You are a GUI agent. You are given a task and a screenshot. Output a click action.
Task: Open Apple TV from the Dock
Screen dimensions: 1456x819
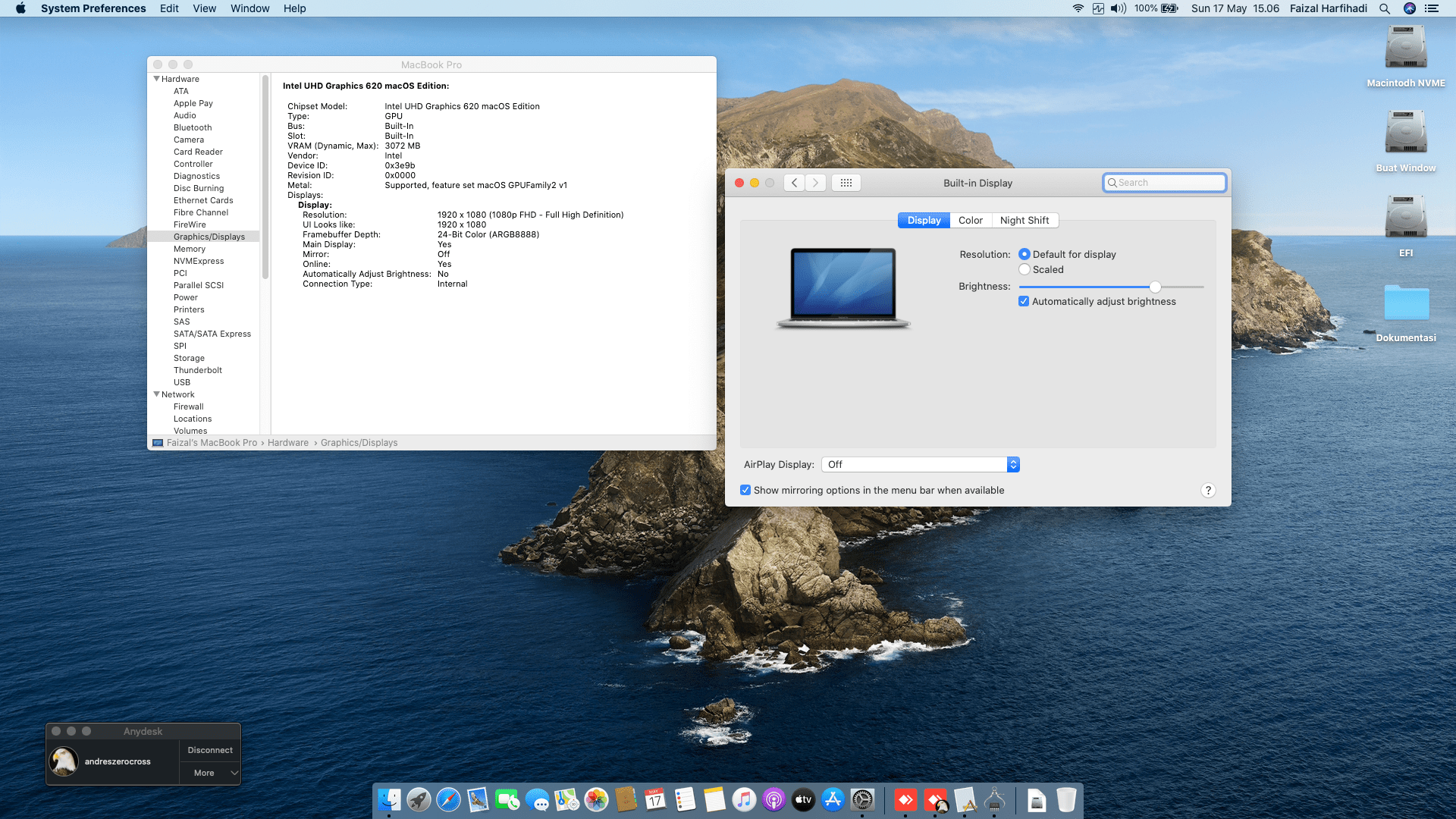click(803, 799)
